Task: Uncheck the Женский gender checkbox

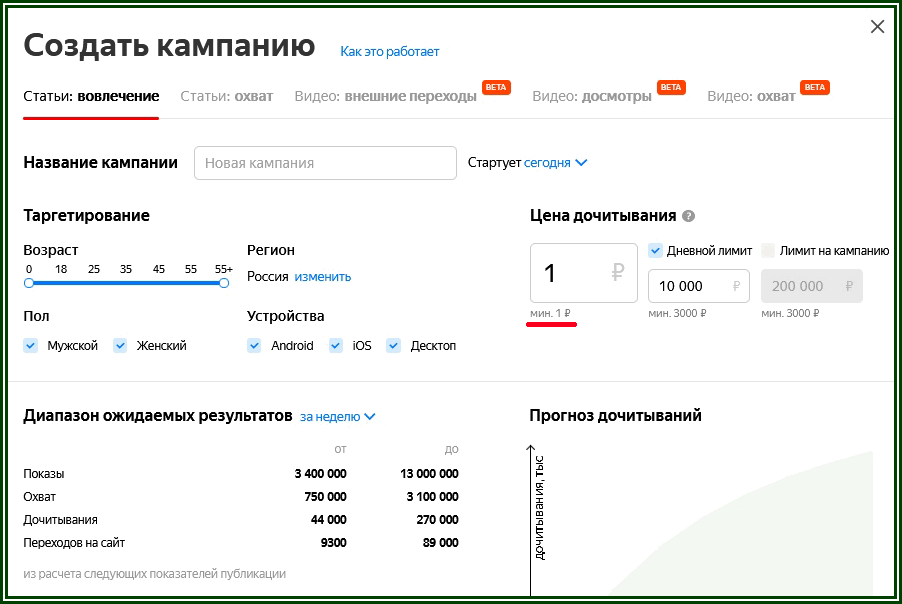Action: (x=120, y=345)
